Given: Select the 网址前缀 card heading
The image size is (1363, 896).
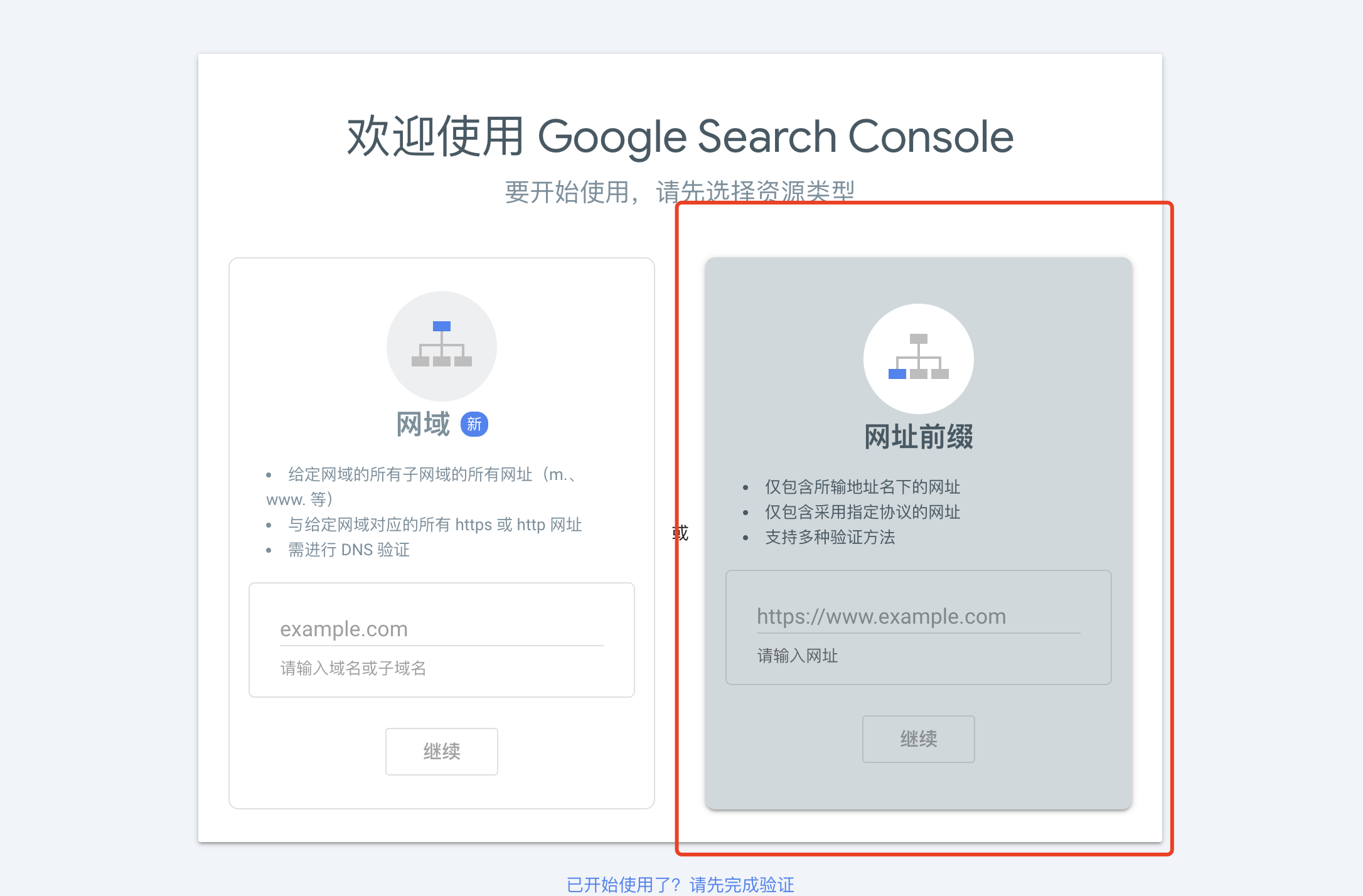Looking at the screenshot, I should click(919, 437).
